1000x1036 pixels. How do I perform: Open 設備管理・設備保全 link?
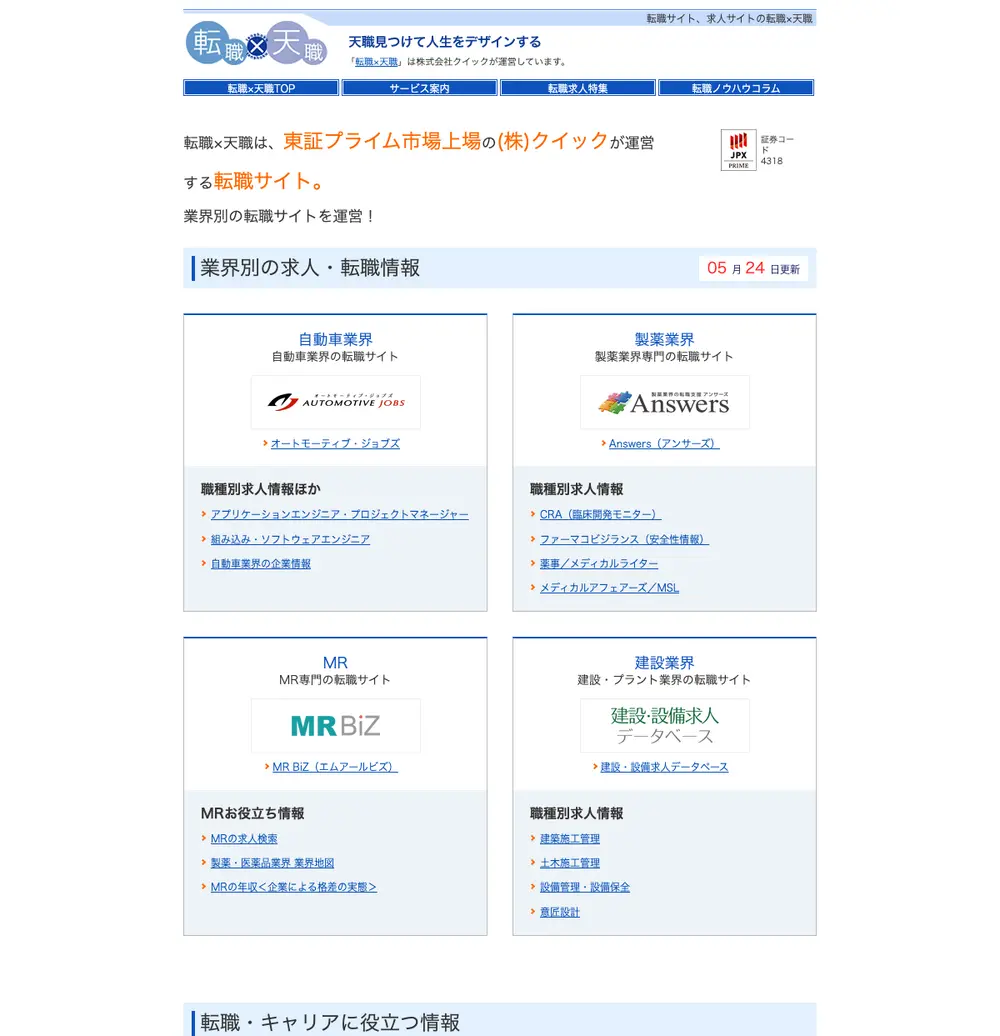point(585,887)
